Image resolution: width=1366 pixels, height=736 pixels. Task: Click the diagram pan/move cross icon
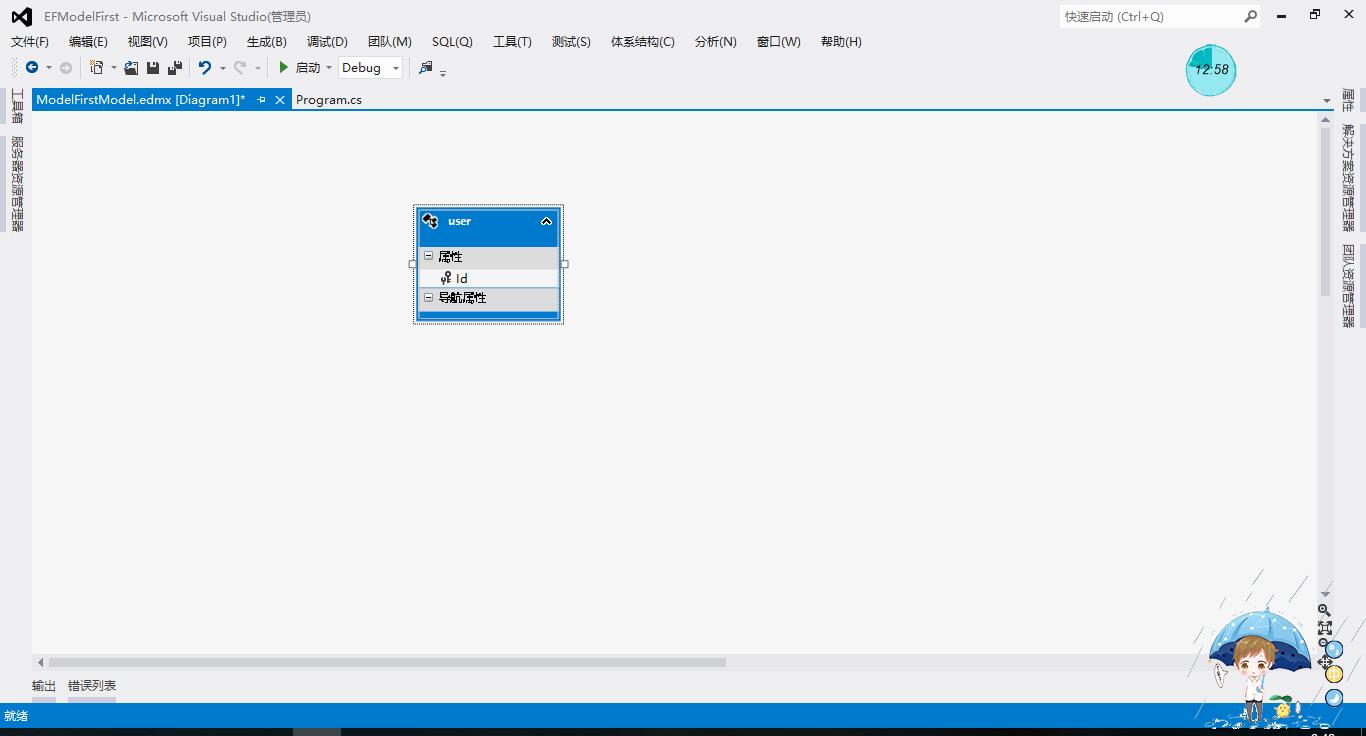(x=1323, y=661)
